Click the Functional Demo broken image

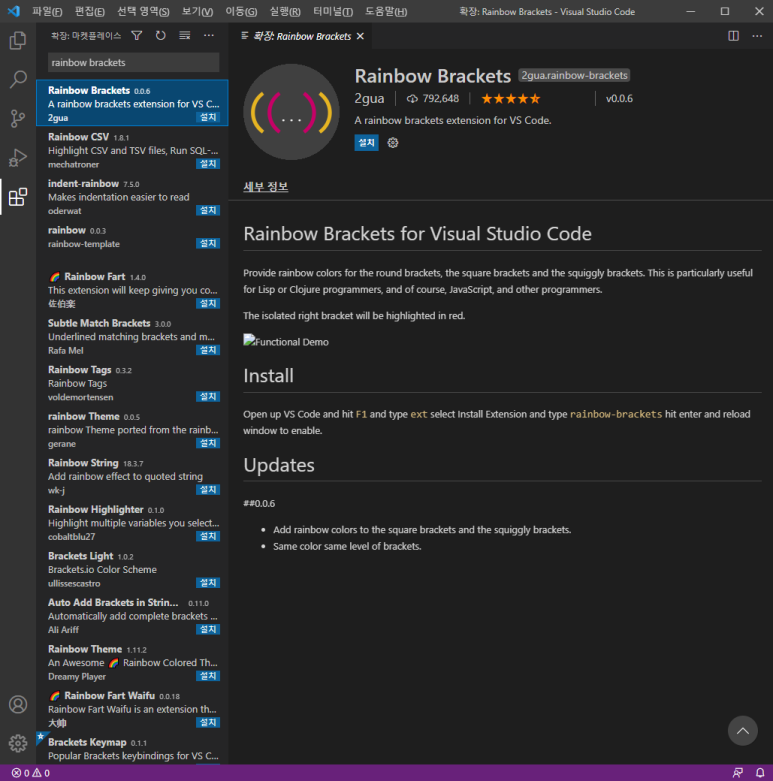286,341
